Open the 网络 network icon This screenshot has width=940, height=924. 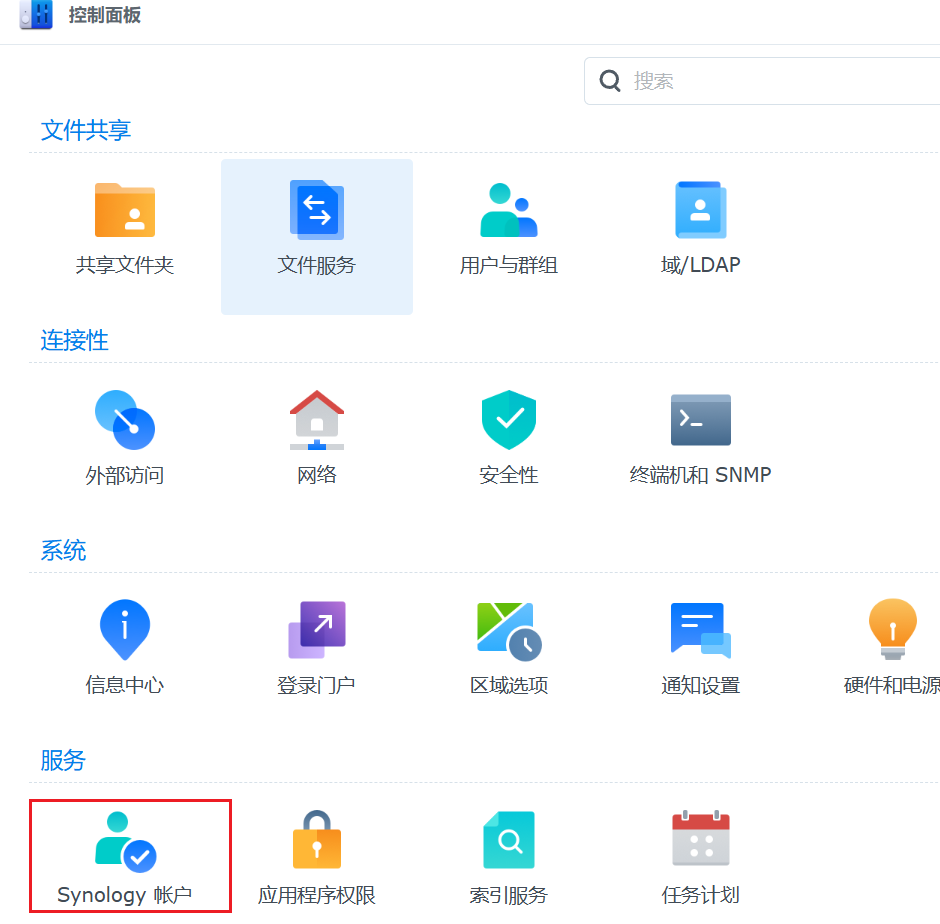tap(317, 420)
